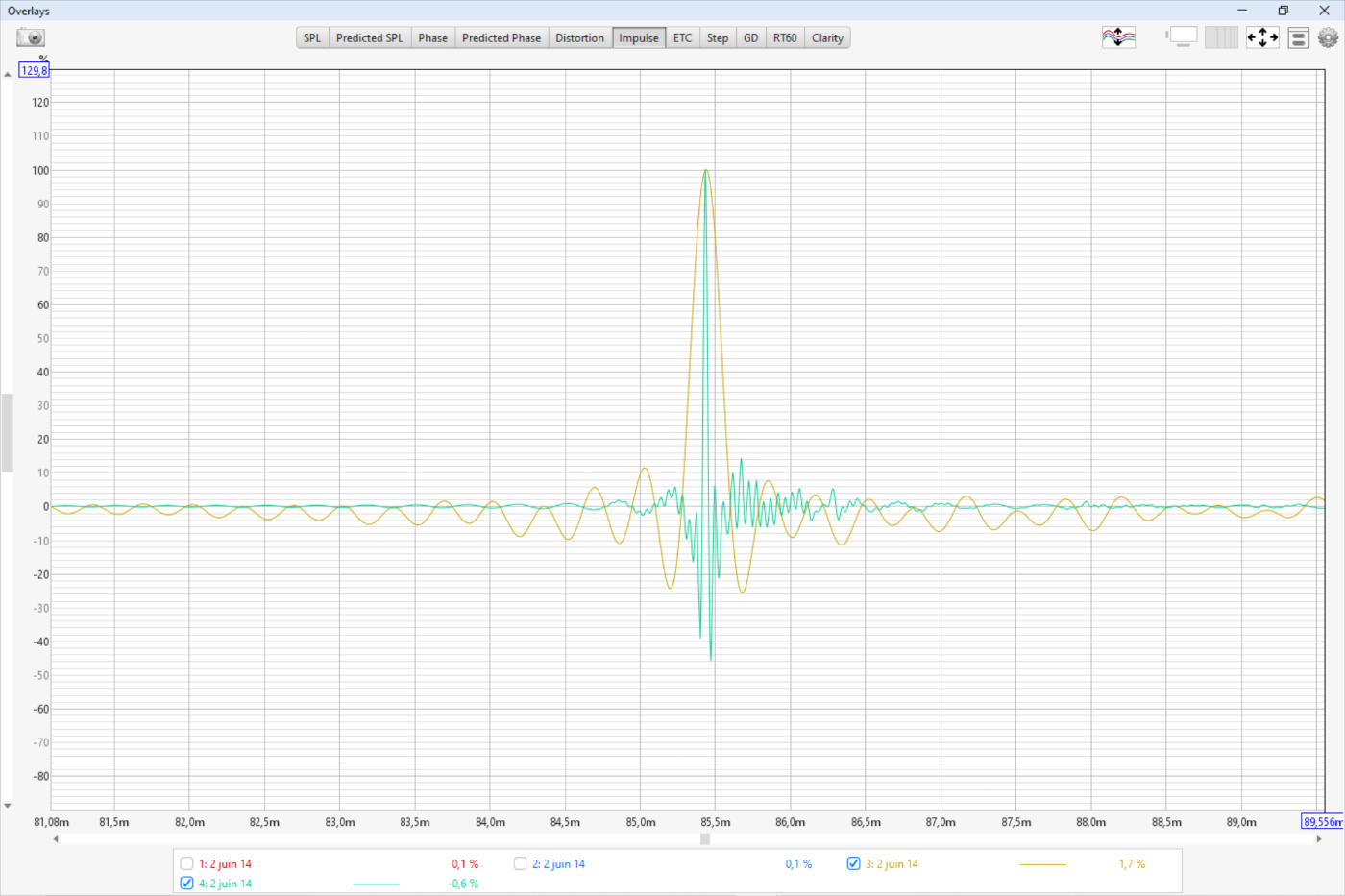The width and height of the screenshot is (1345, 896).
Task: Click the green '4: 2 juin 14' label
Action: 225,884
